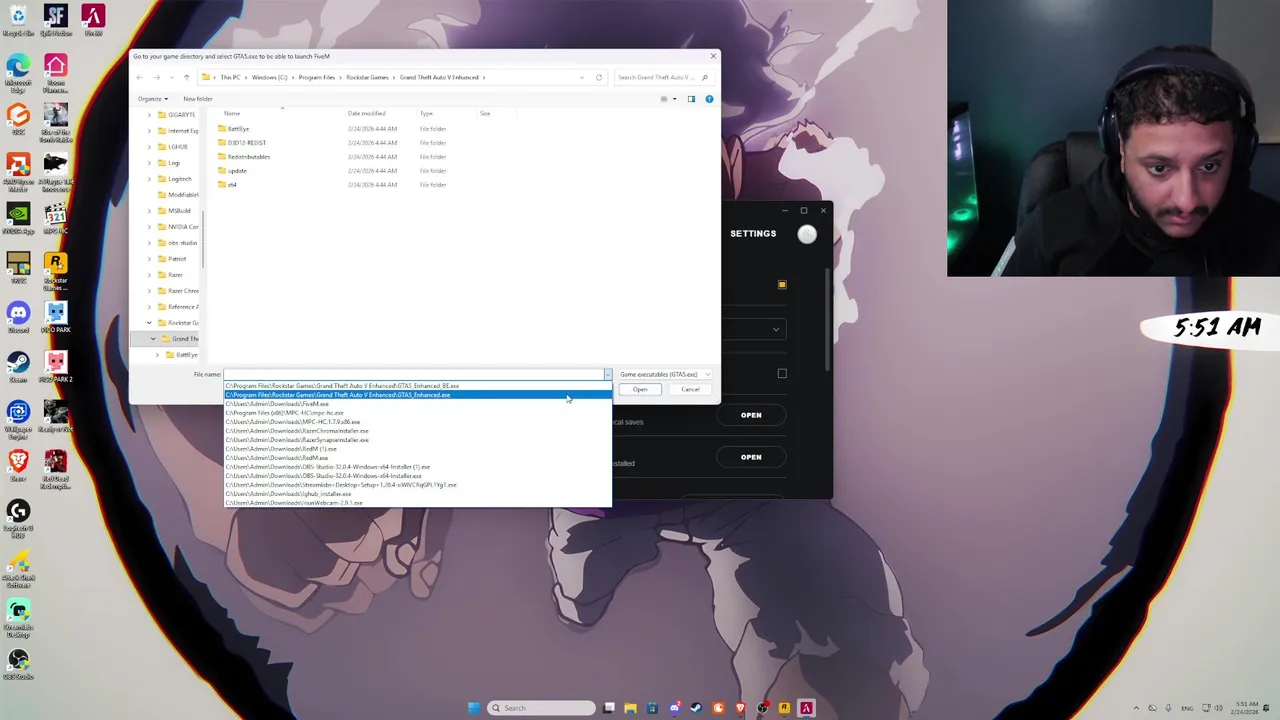Click the taskbar Search box
The width and height of the screenshot is (1280, 720).
tap(541, 708)
